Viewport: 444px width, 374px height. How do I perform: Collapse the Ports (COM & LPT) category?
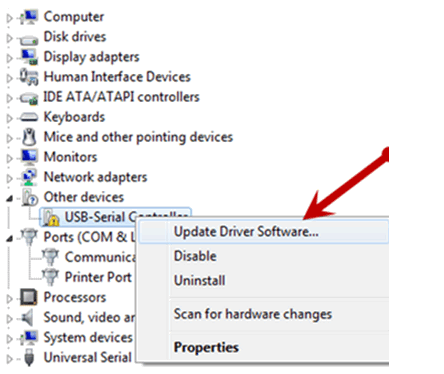(x=10, y=239)
